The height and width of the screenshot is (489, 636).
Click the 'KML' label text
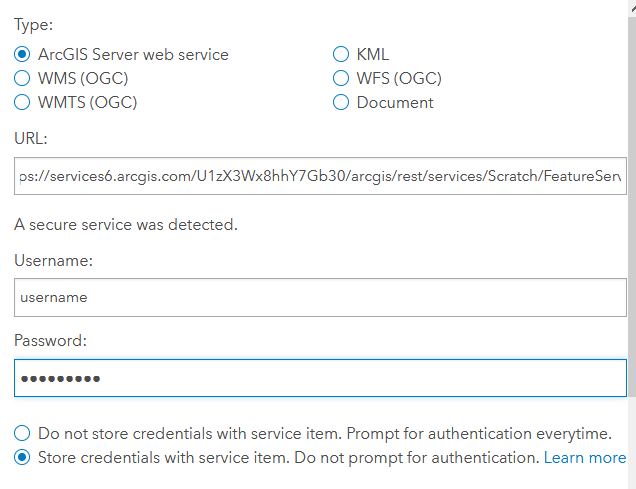pos(373,54)
